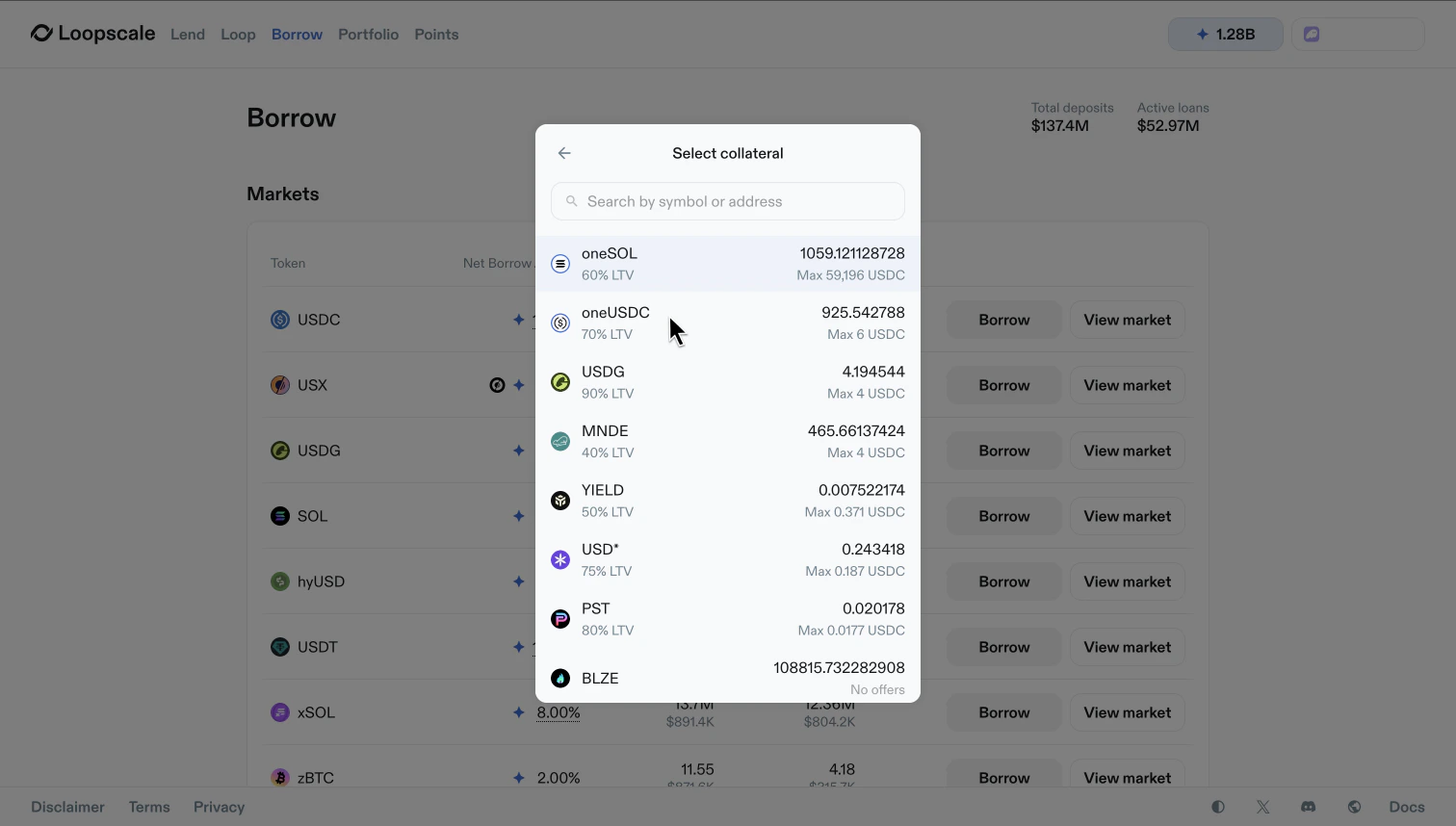1456x826 pixels.
Task: Click the Token column header
Action: [288, 263]
